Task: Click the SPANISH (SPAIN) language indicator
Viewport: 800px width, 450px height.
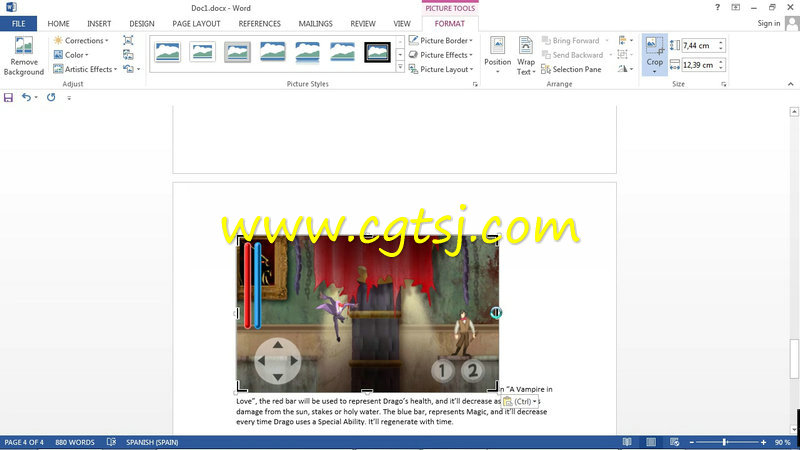Action: tap(152, 442)
